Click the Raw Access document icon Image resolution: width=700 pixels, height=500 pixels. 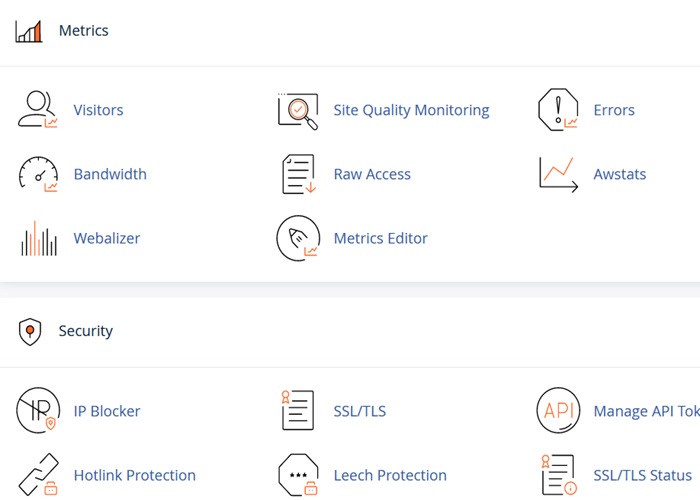(x=297, y=174)
